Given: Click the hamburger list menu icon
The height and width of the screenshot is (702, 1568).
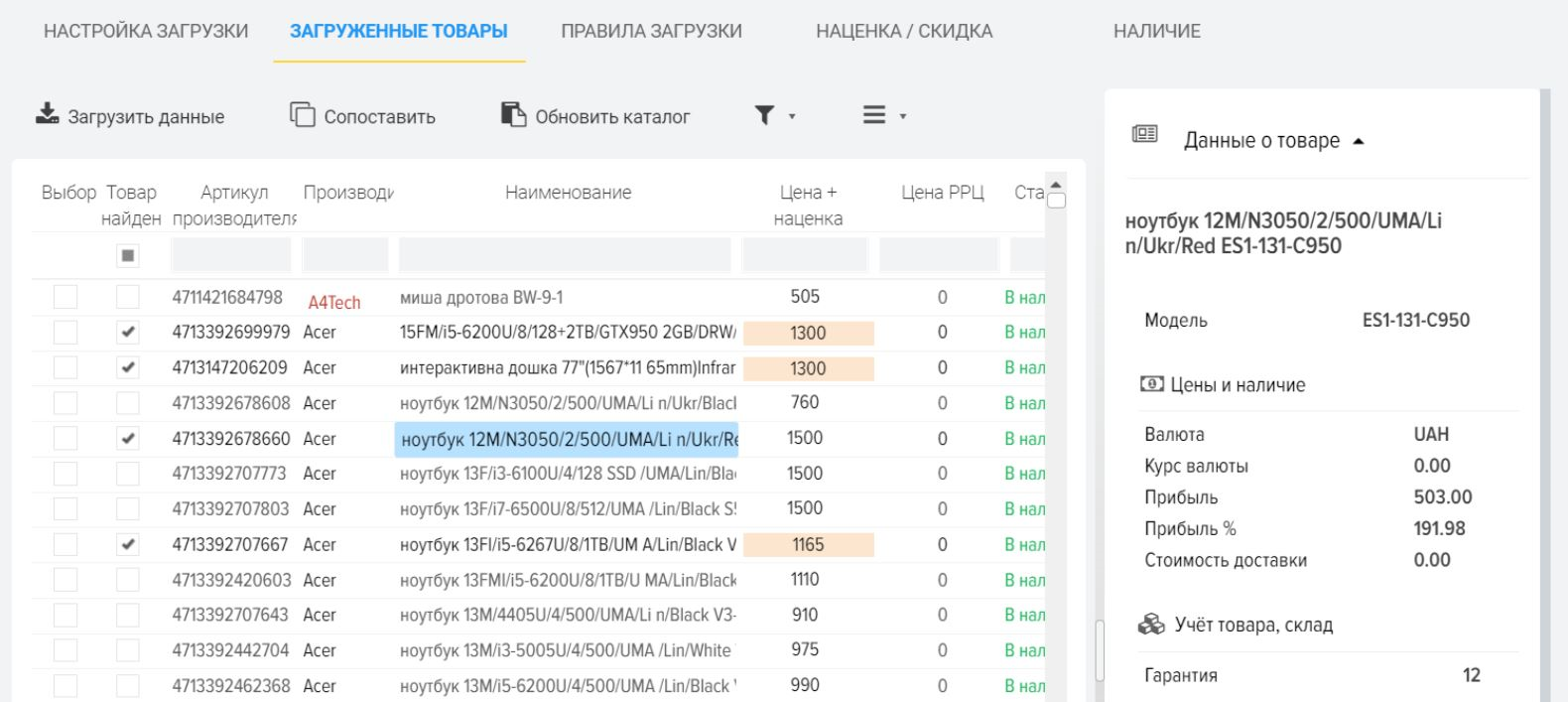Looking at the screenshot, I should 873,116.
